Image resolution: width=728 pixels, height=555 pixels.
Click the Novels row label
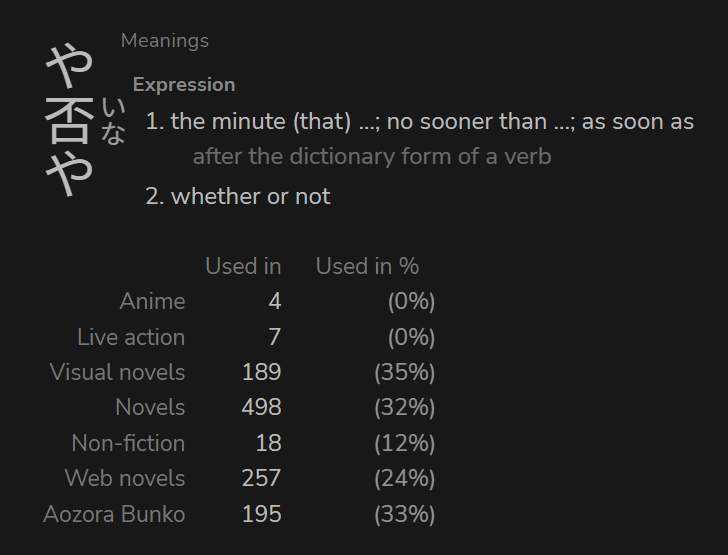pos(150,407)
